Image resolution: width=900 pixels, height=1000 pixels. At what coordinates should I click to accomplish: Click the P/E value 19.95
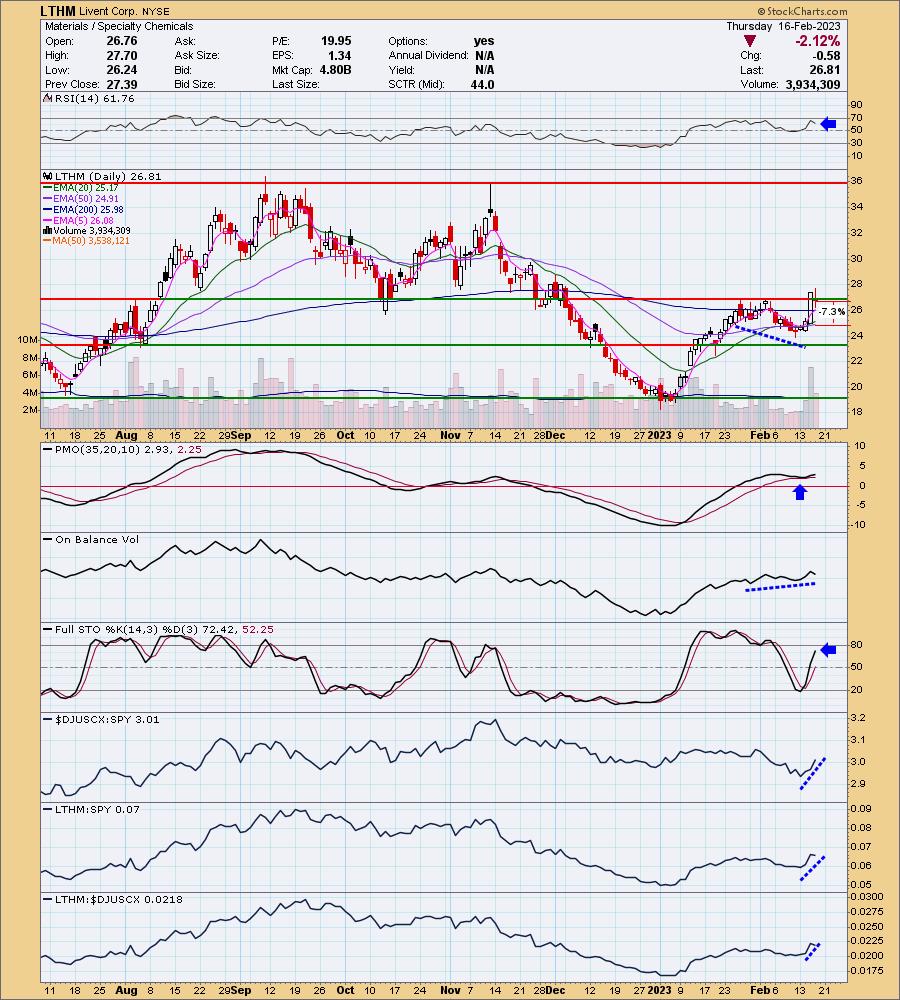[x=336, y=41]
